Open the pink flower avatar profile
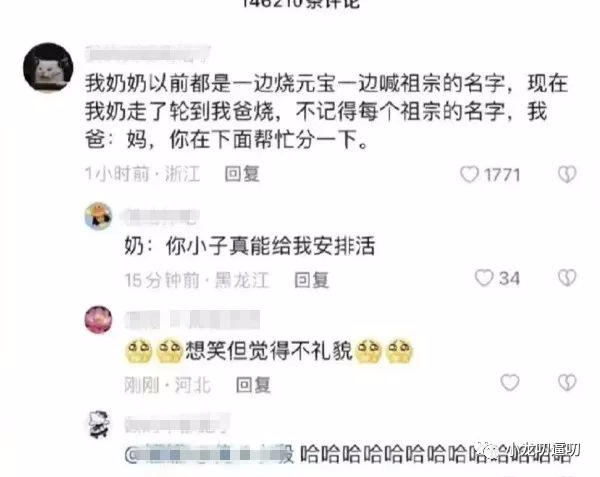 click(x=98, y=319)
